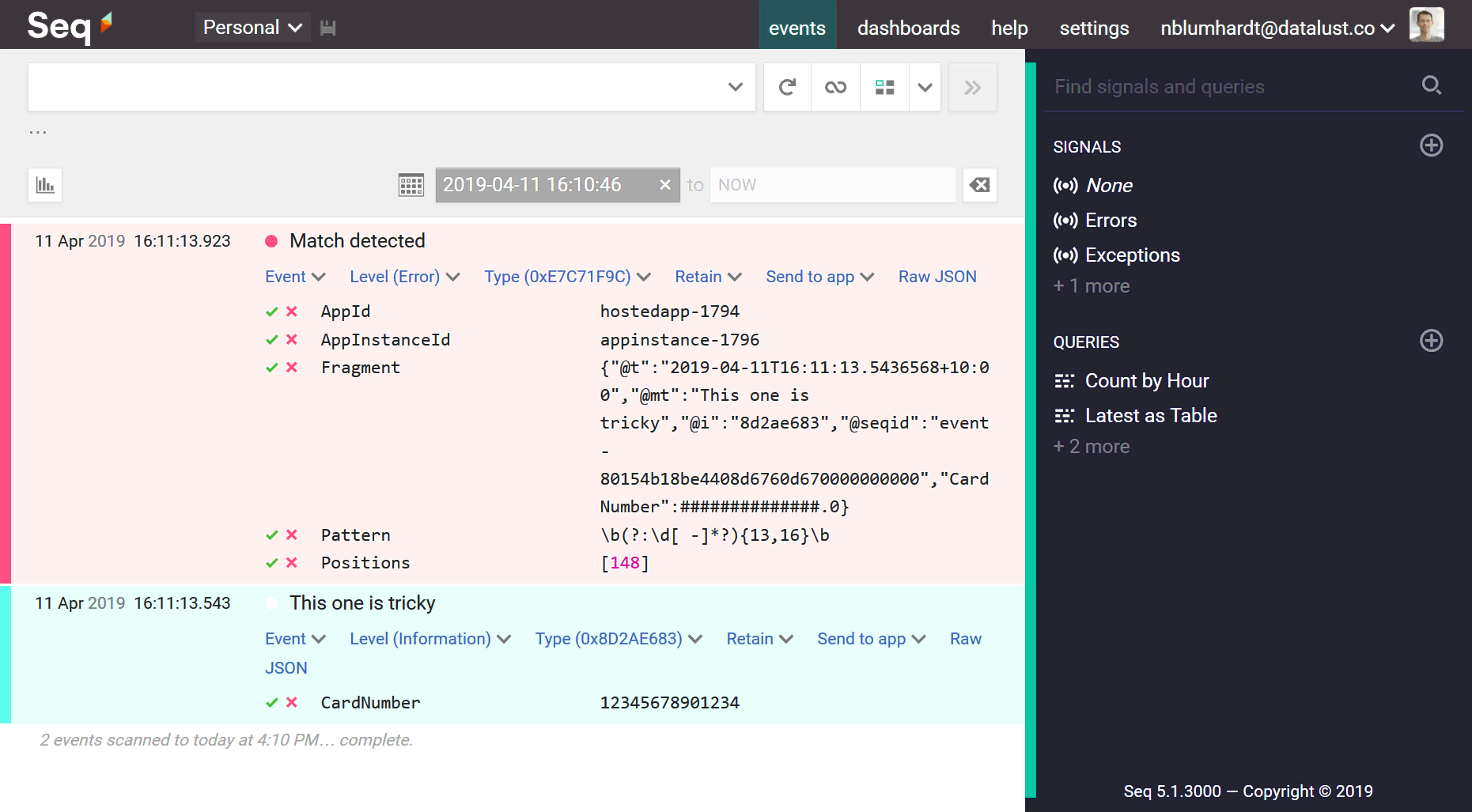
Task: Click the refresh query icon
Action: coord(787,87)
